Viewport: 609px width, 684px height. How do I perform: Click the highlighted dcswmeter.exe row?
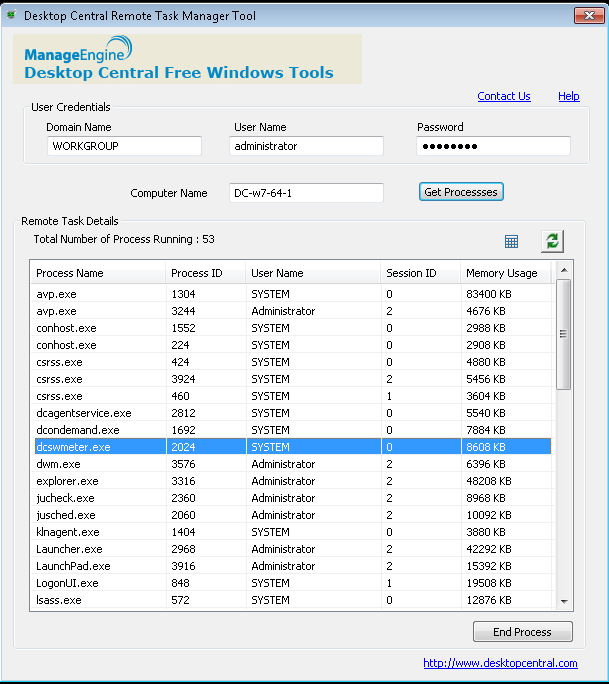coord(291,447)
